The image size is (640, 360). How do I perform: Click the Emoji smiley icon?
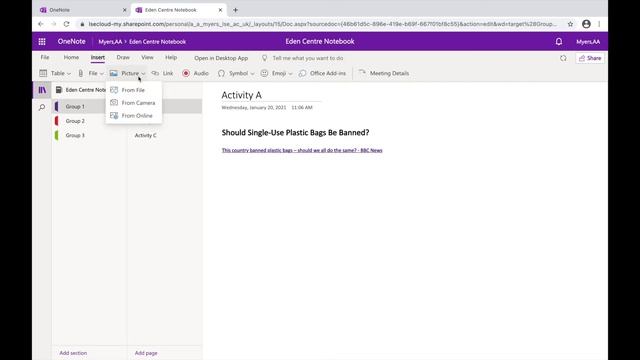click(x=264, y=73)
